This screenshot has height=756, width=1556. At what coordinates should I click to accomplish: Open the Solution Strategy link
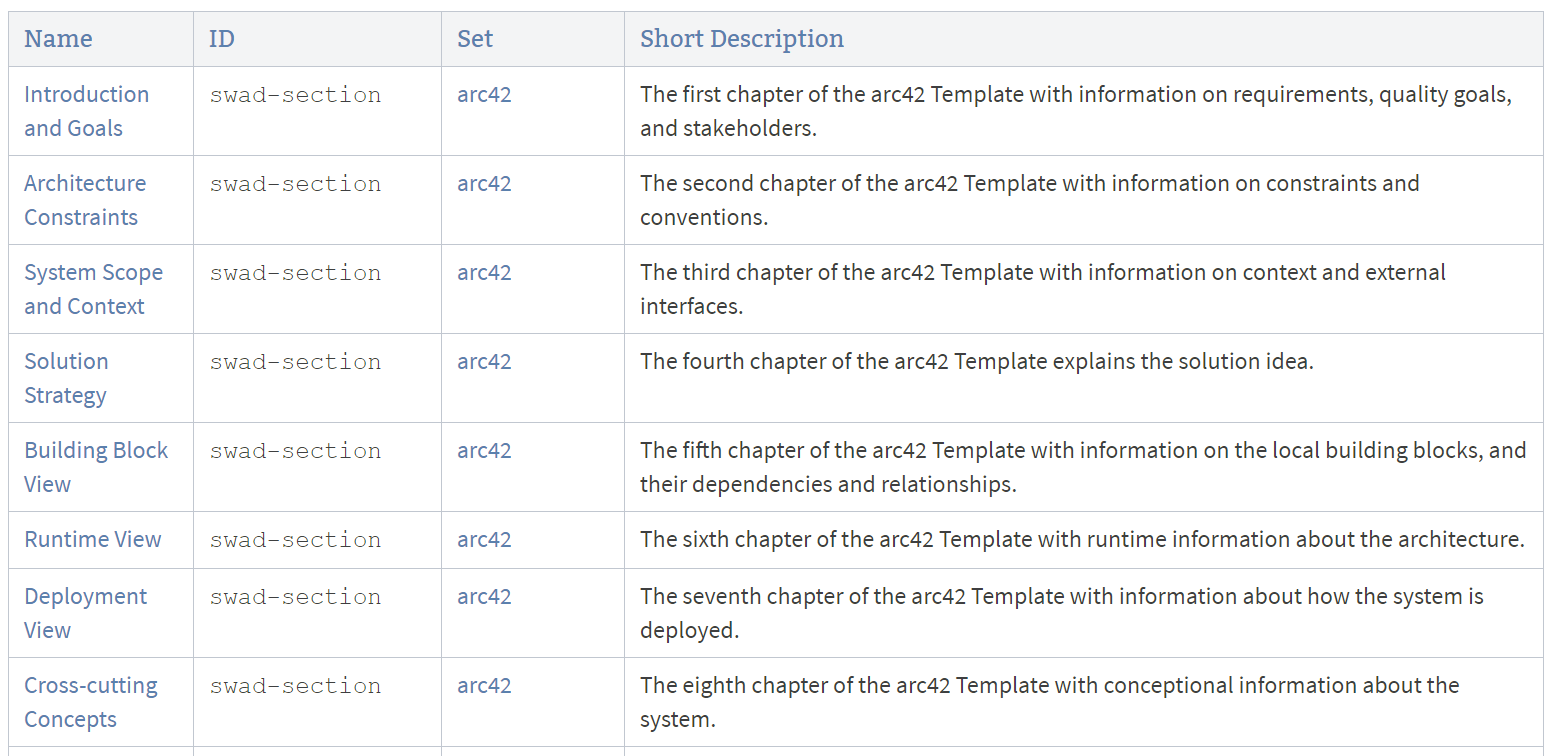66,362
